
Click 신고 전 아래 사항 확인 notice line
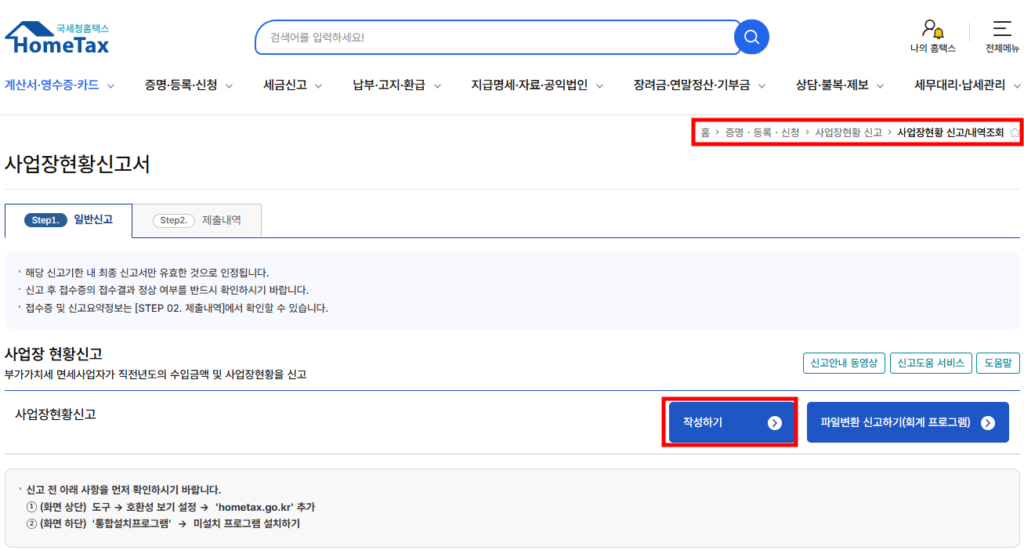123,490
